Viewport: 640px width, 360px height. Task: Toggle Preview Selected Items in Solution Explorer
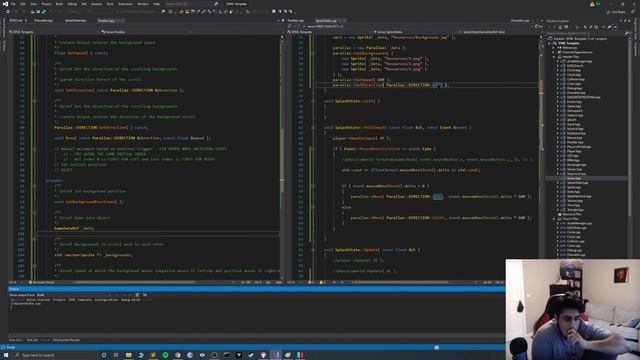615,27
